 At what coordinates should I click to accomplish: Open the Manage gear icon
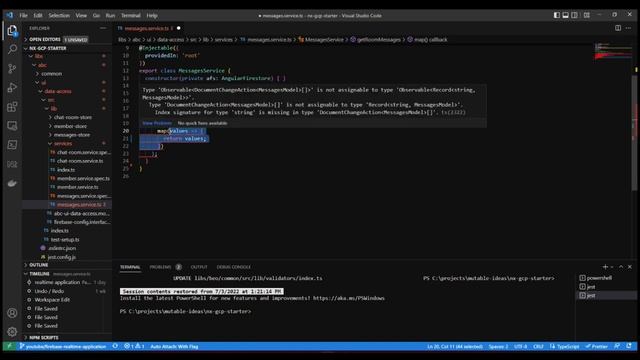pyautogui.click(x=12, y=332)
